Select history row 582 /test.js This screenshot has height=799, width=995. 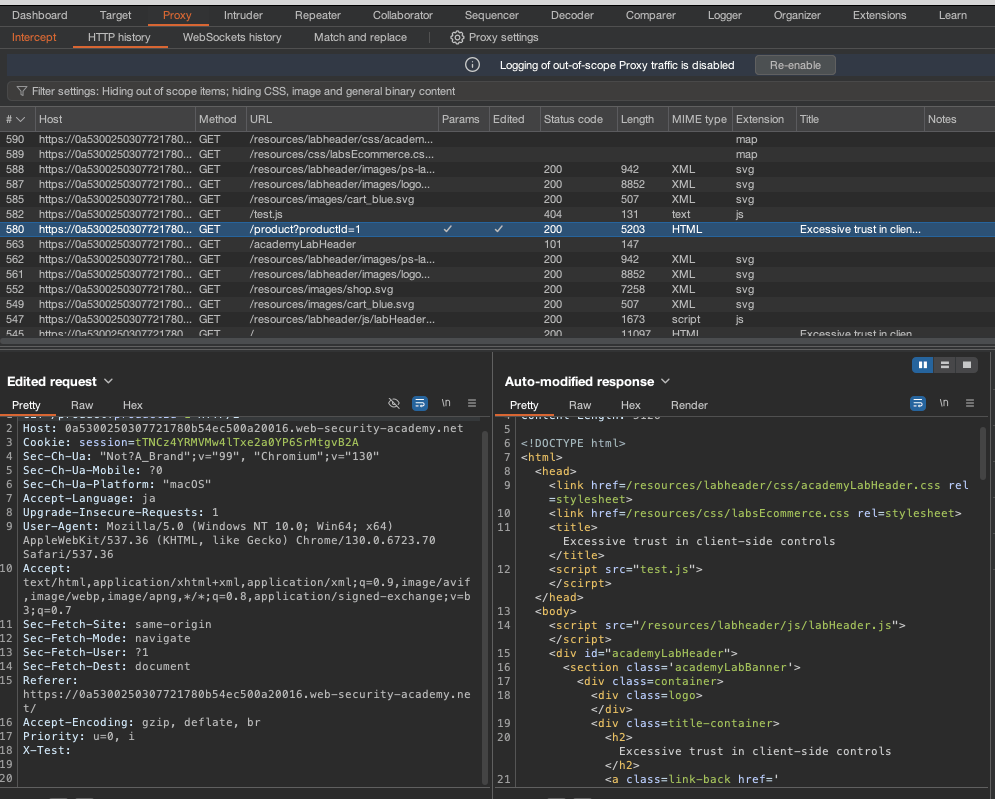coord(498,215)
